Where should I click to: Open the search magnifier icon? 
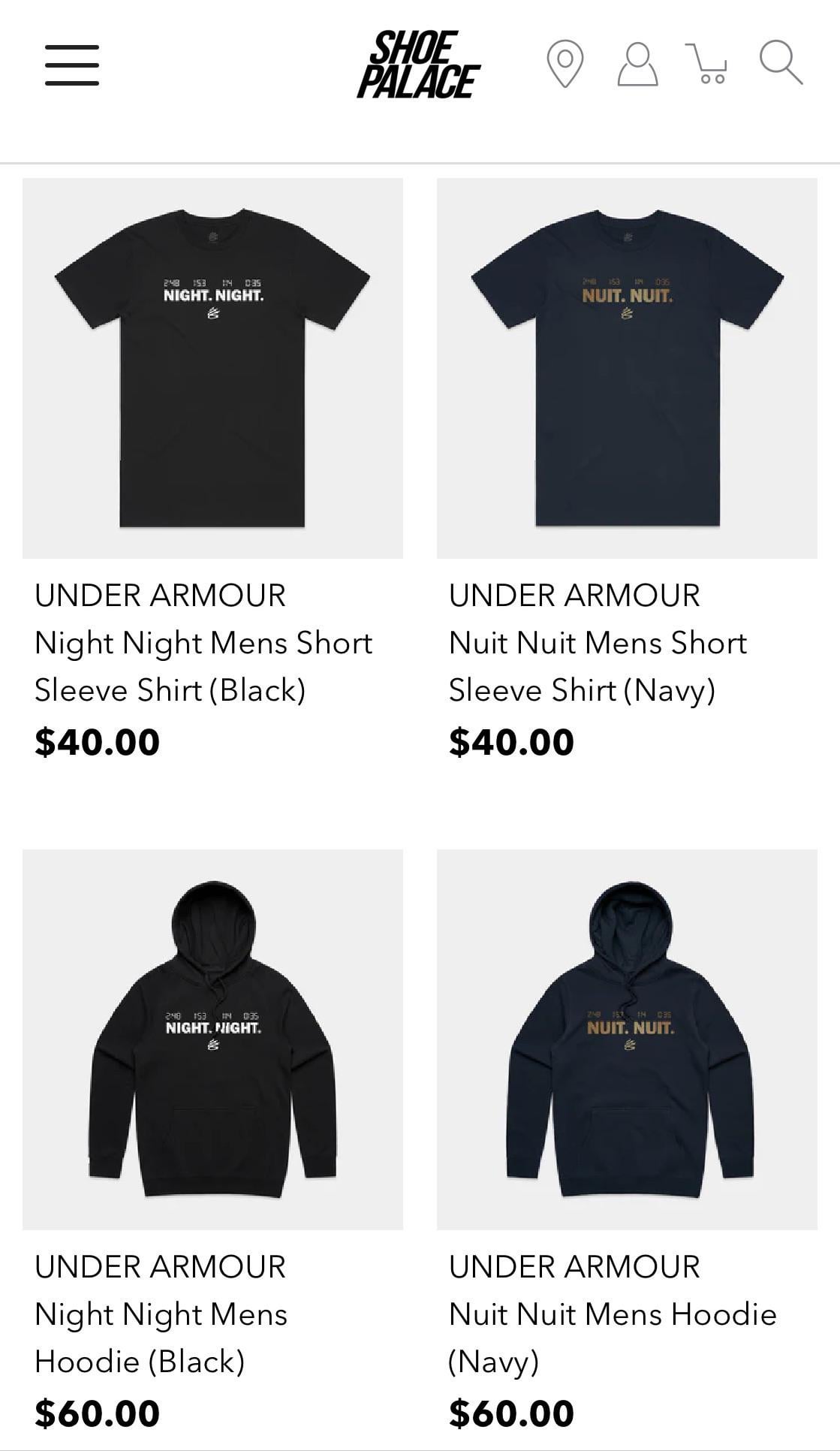pos(781,62)
